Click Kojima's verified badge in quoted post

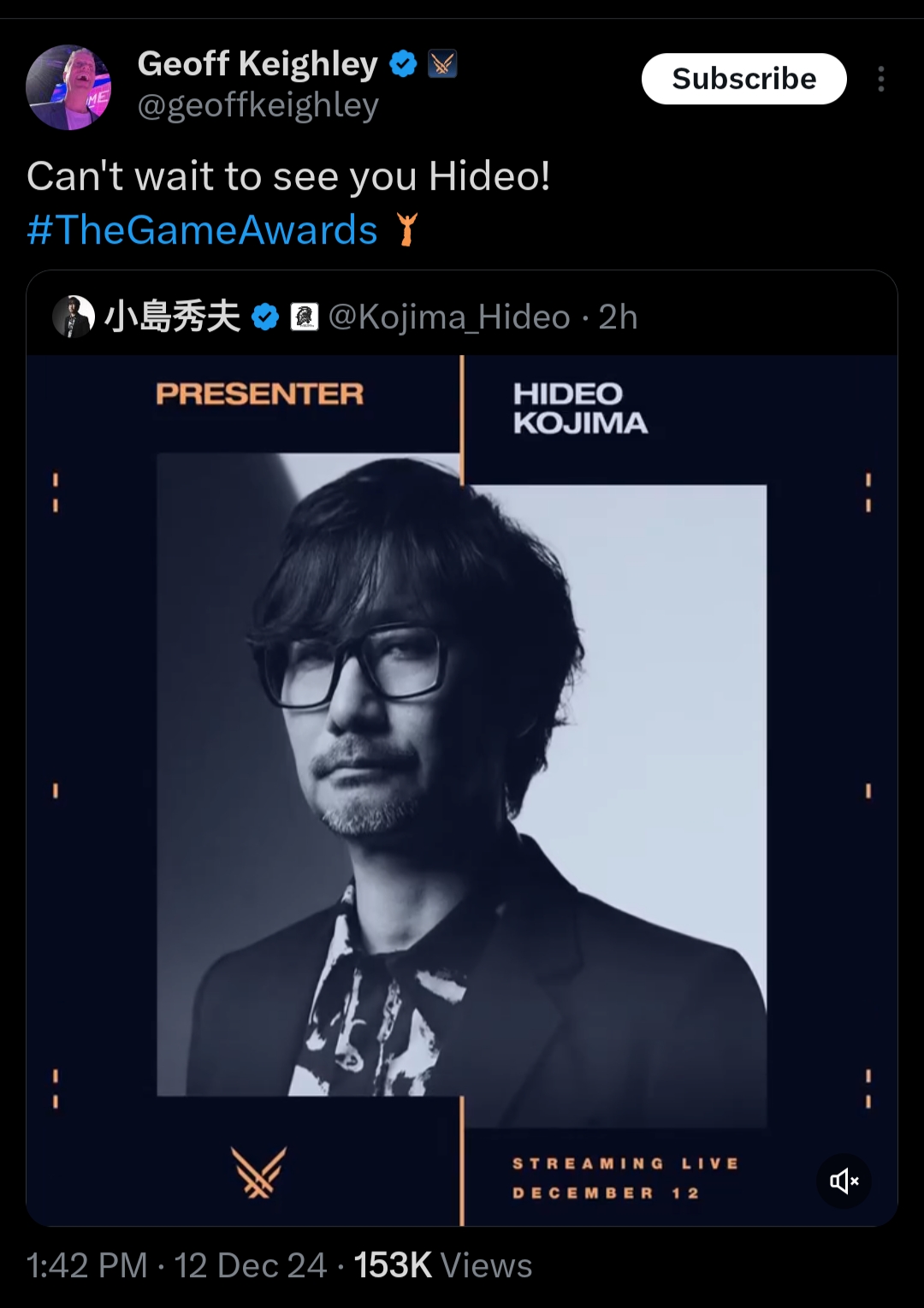pos(265,317)
